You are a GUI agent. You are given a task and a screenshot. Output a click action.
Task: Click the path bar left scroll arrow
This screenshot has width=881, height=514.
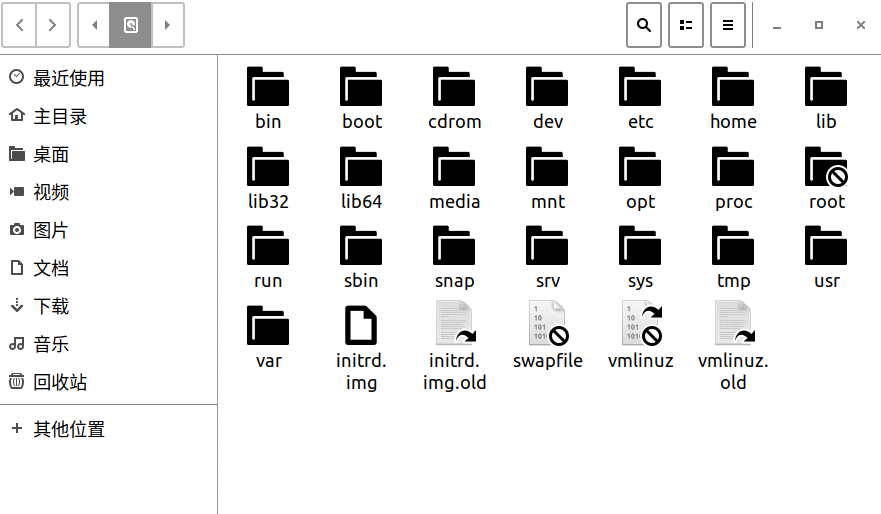click(x=94, y=25)
